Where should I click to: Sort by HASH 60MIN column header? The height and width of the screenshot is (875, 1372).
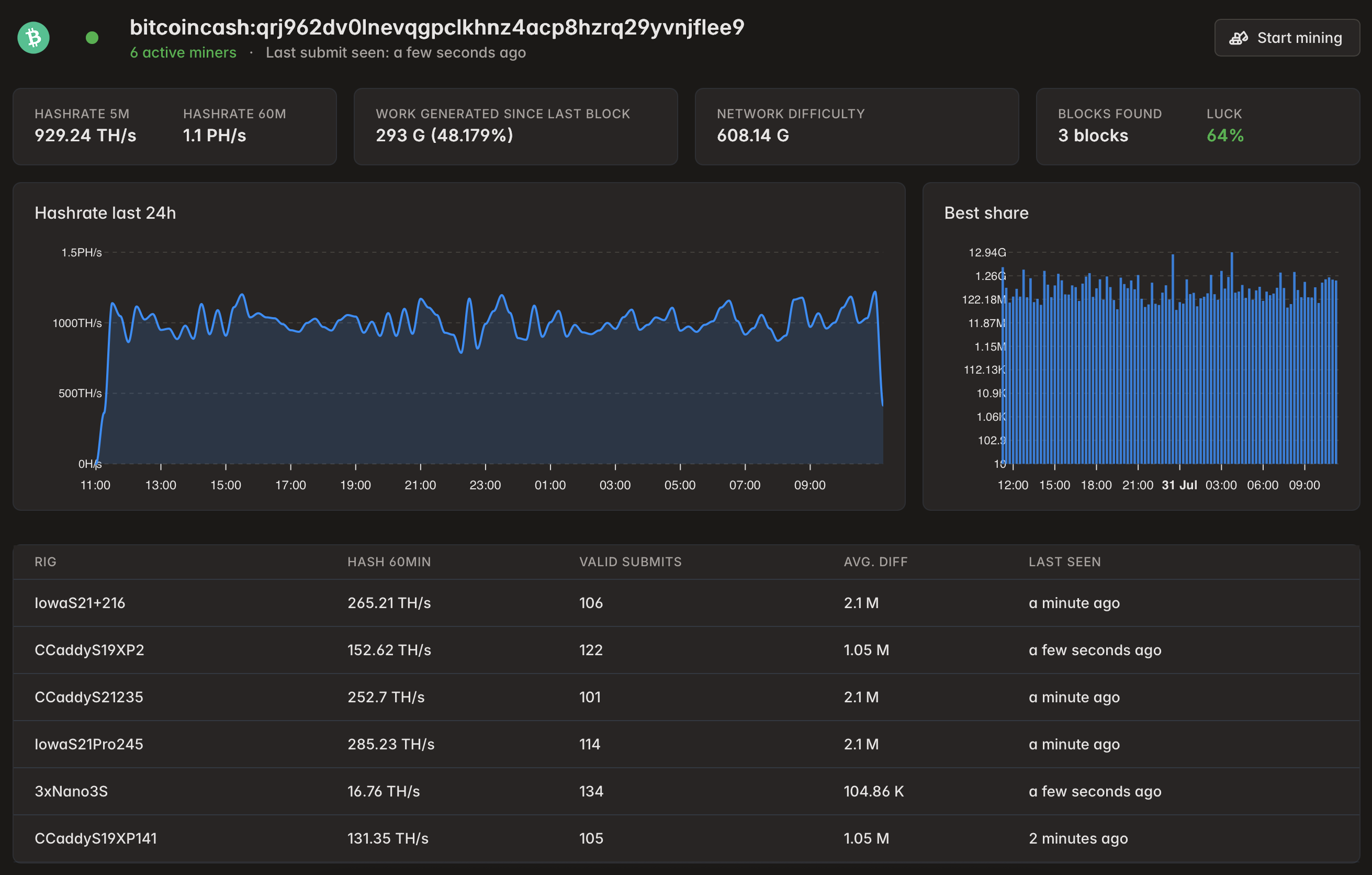tap(389, 562)
